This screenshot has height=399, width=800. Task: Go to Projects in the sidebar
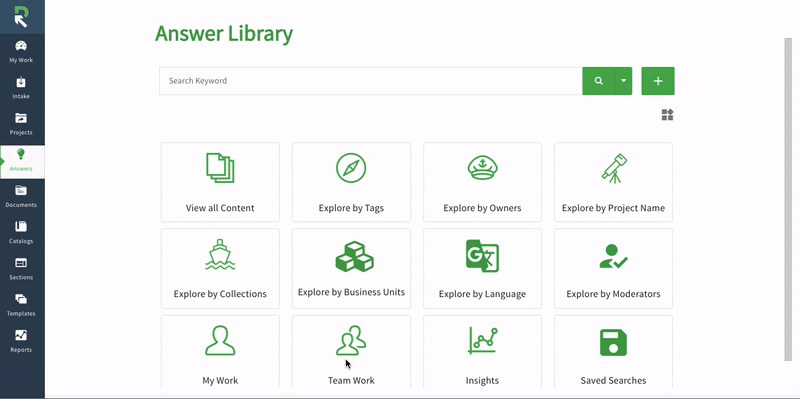pyautogui.click(x=21, y=124)
